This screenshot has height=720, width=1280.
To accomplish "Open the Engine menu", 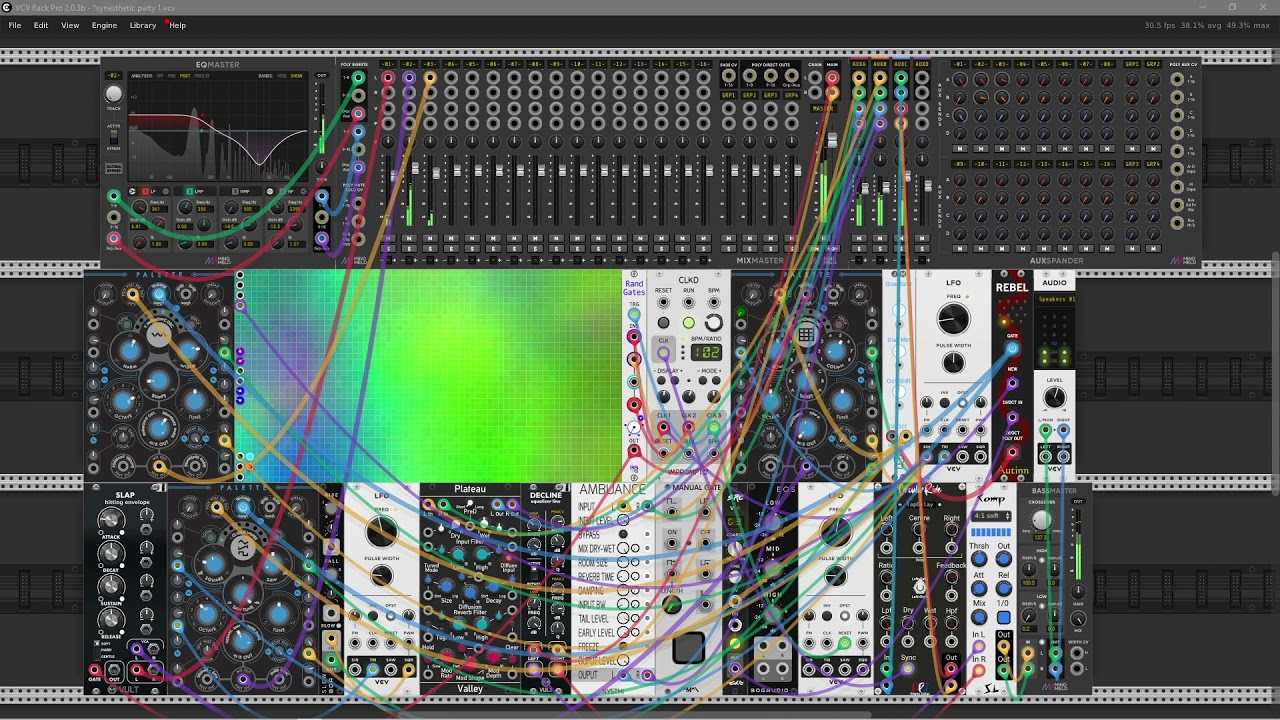I will pos(104,25).
